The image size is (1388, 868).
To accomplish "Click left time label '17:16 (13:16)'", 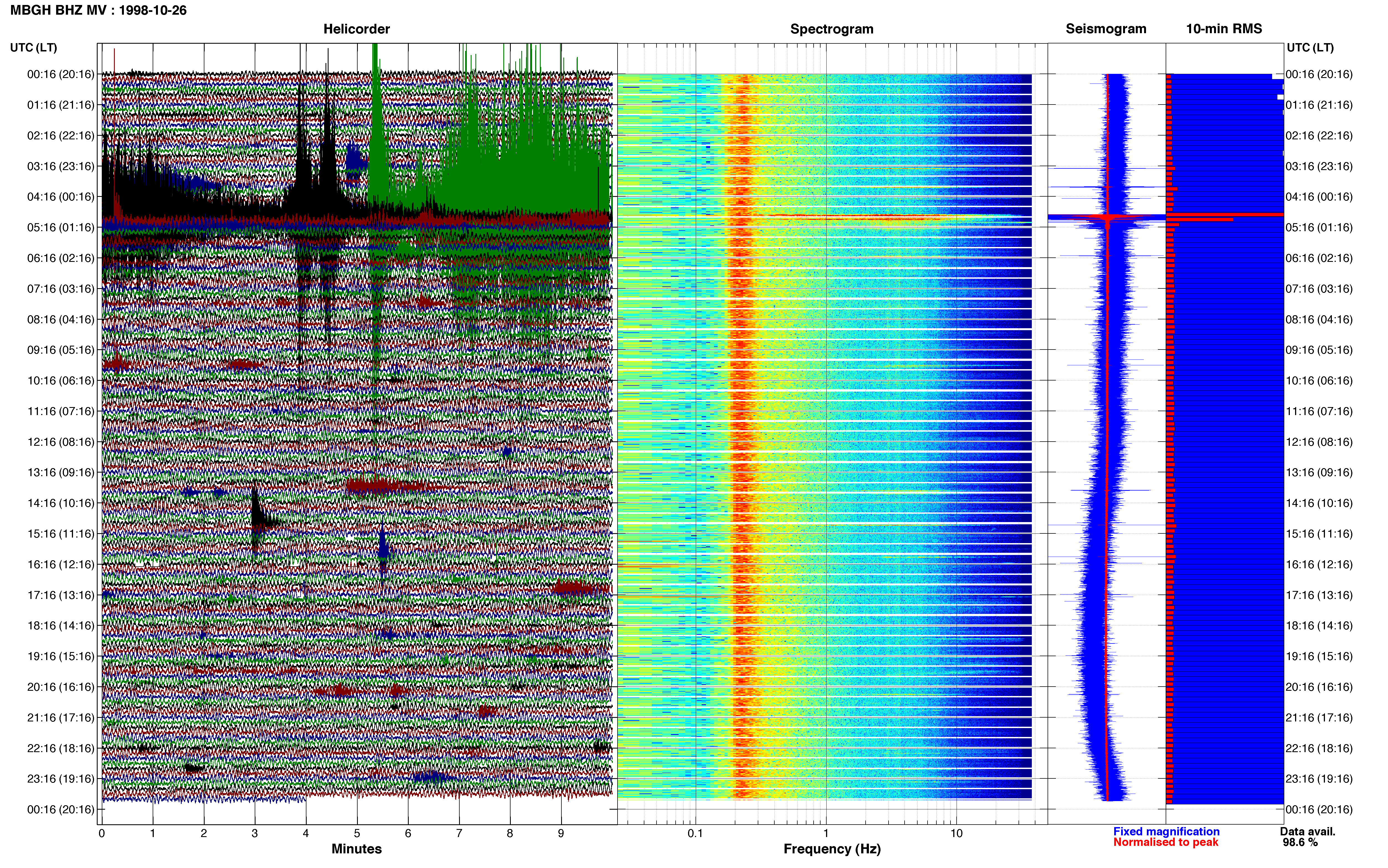I will (61, 595).
